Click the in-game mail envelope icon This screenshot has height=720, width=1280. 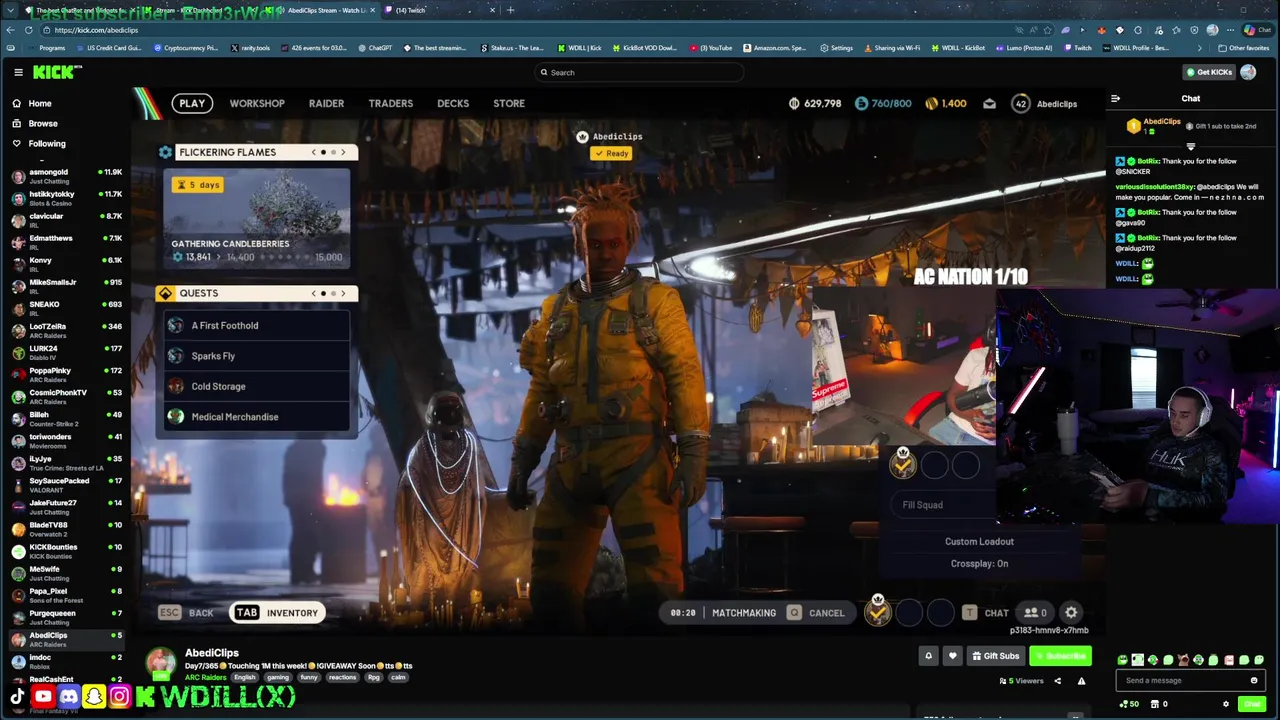click(x=989, y=103)
